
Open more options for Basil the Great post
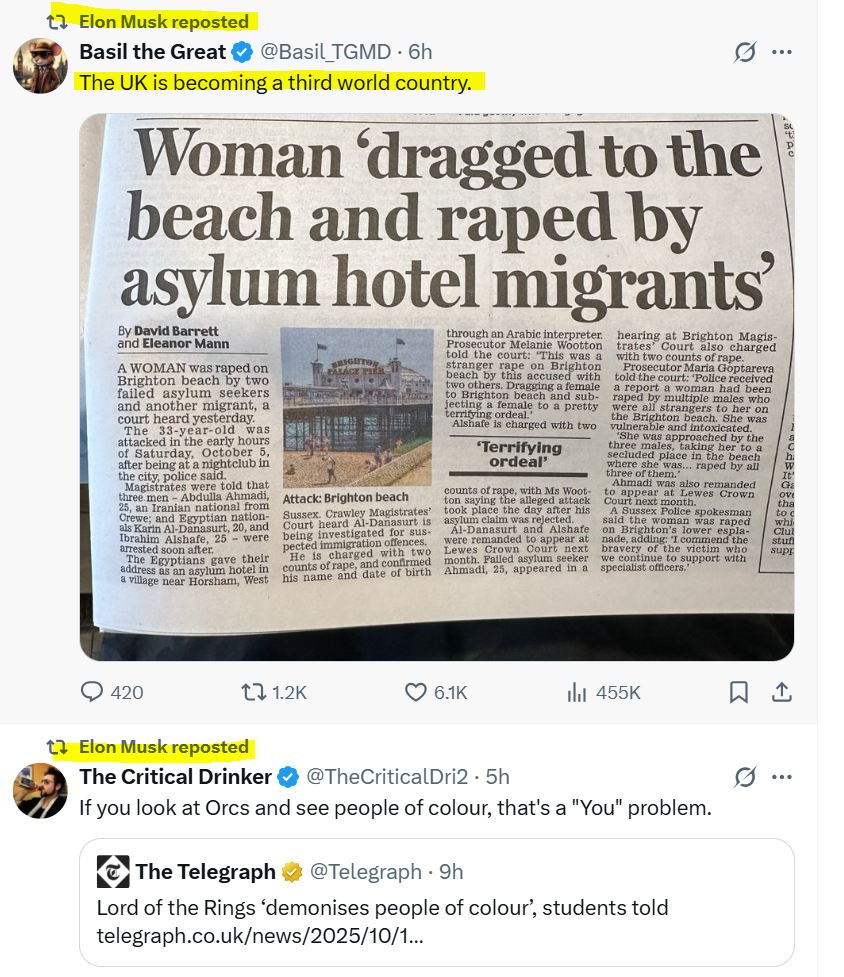coord(782,52)
